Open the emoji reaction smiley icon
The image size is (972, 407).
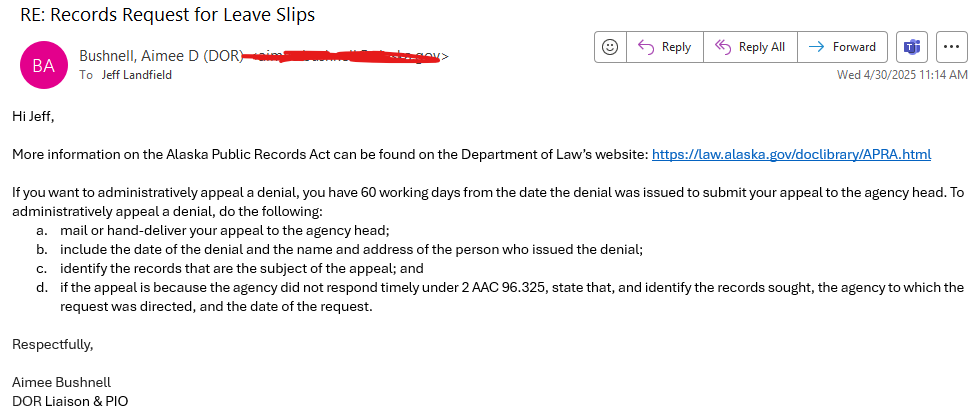[x=610, y=47]
